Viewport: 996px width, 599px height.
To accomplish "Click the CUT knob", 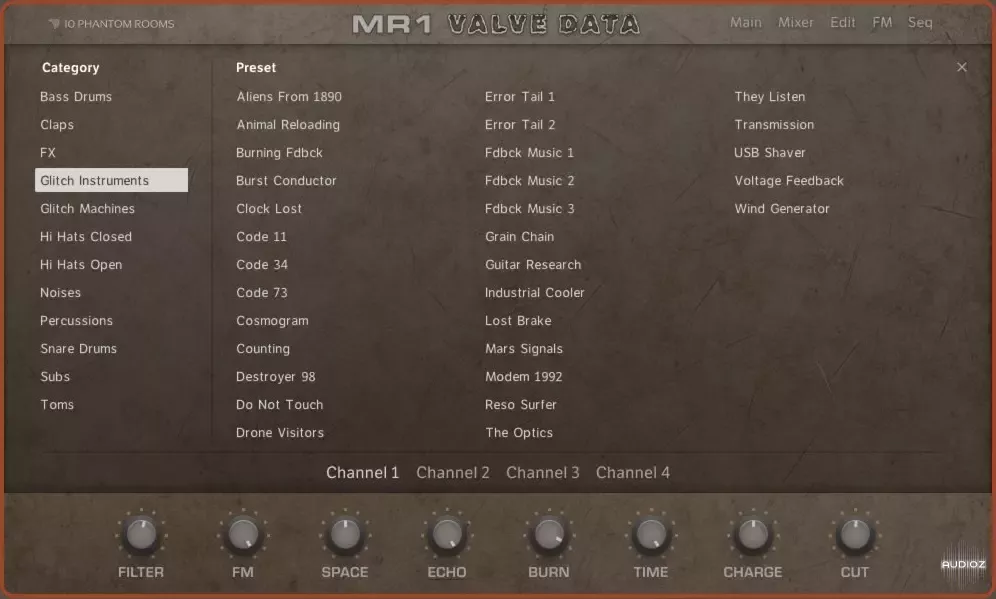I will (854, 536).
